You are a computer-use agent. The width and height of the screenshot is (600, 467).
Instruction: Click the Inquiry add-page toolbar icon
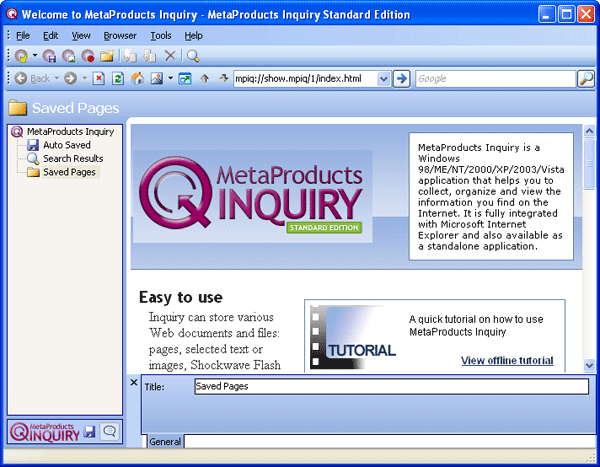tap(21, 56)
